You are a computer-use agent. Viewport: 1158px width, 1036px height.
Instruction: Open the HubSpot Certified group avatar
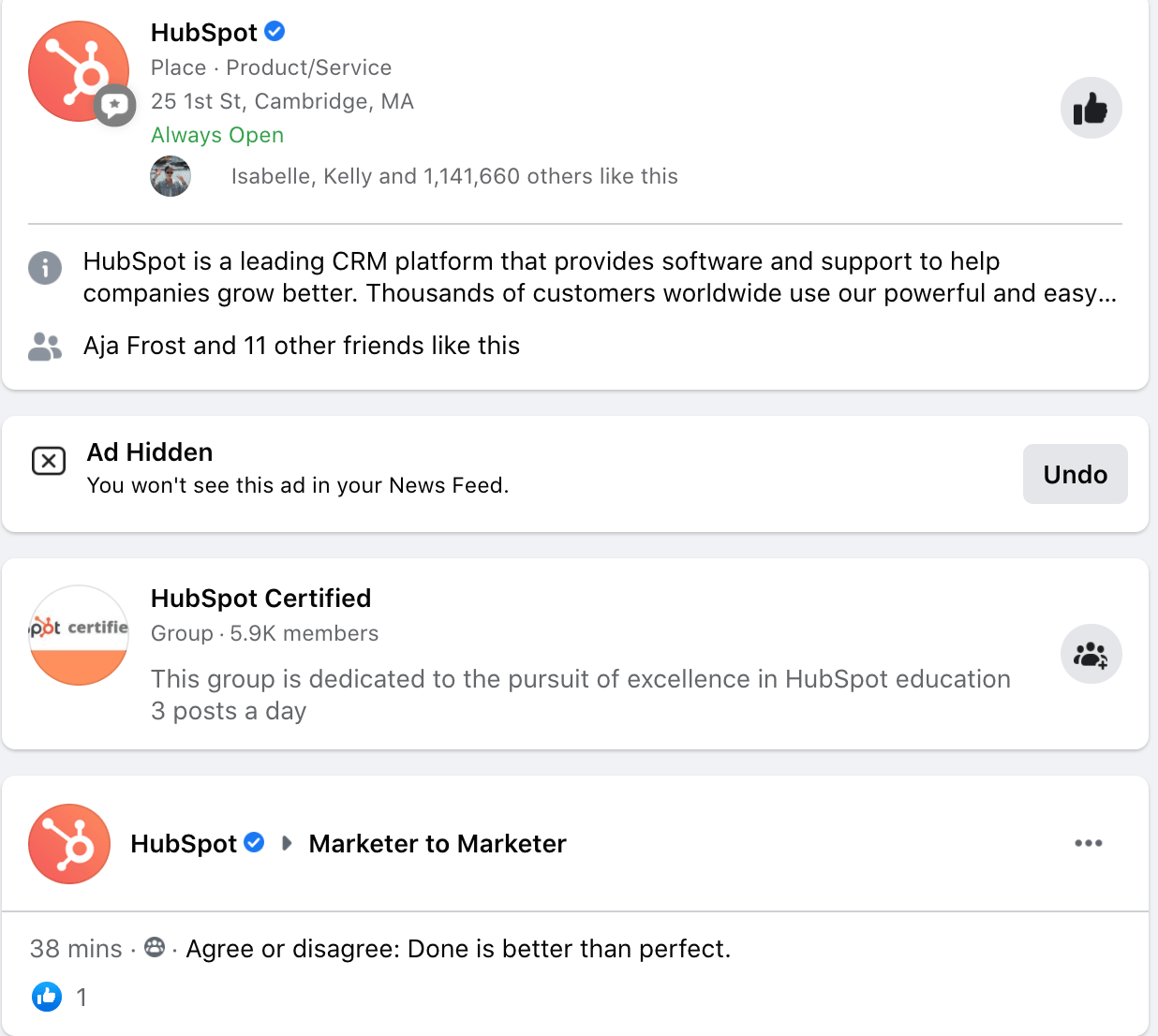click(79, 635)
